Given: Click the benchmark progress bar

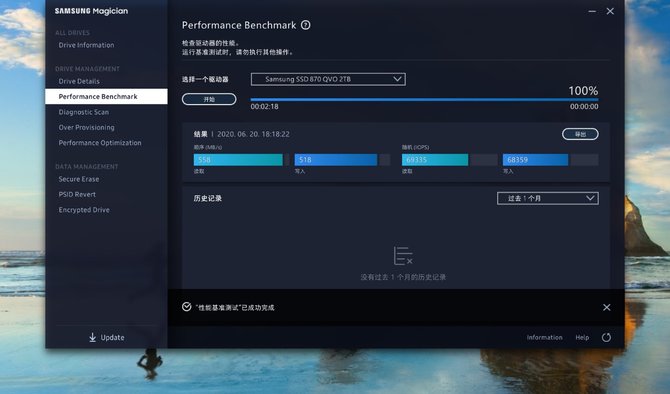Looking at the screenshot, I should click(x=424, y=100).
